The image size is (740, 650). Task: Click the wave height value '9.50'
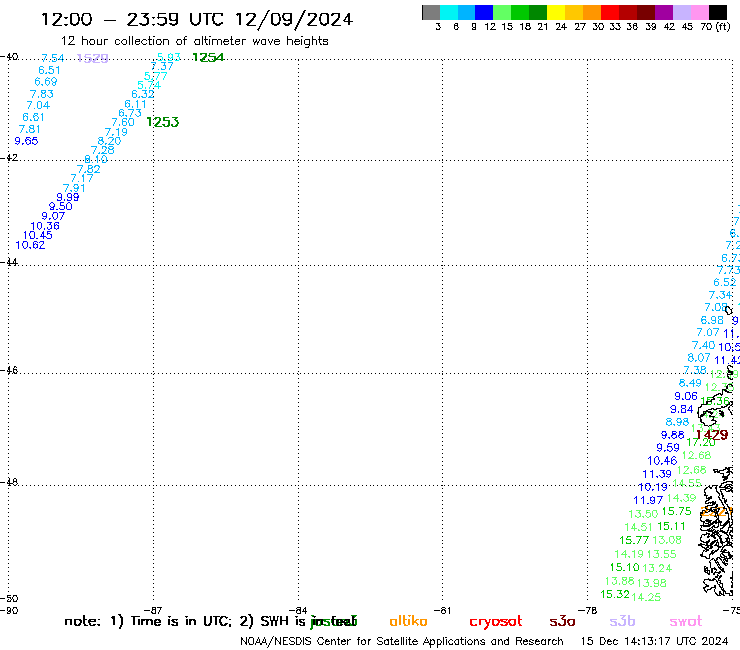click(x=60, y=206)
